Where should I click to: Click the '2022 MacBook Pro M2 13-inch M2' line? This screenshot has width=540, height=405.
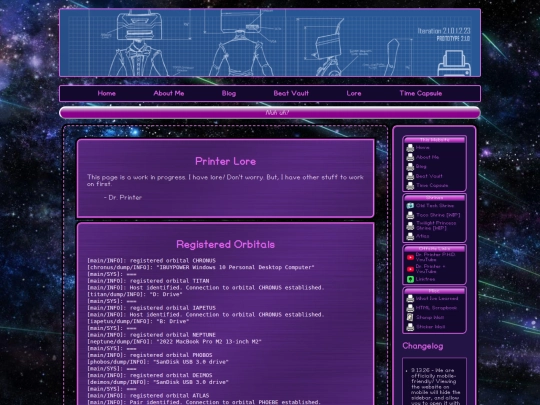(x=175, y=342)
